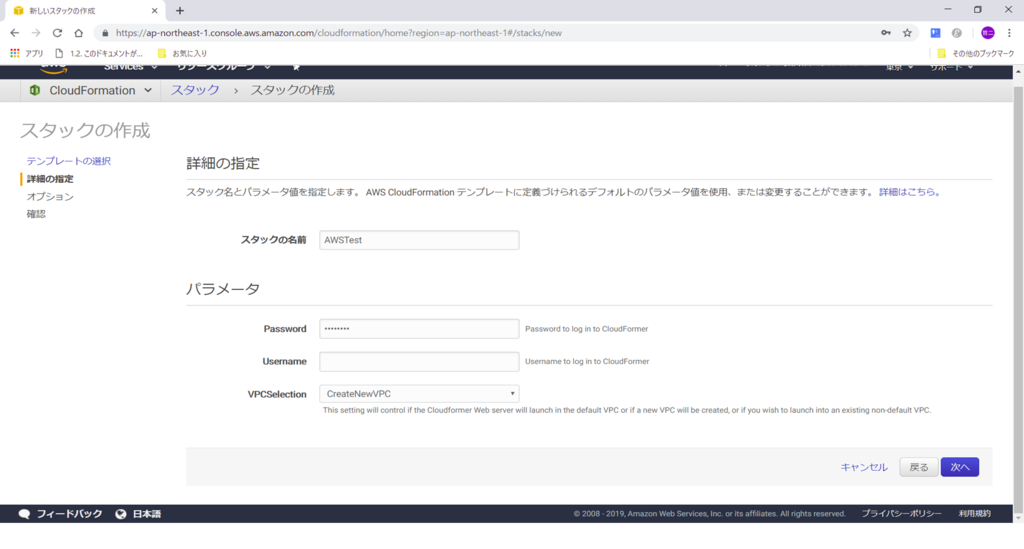Click the browser forward arrow
Image resolution: width=1024 pixels, height=549 pixels.
pos(36,33)
